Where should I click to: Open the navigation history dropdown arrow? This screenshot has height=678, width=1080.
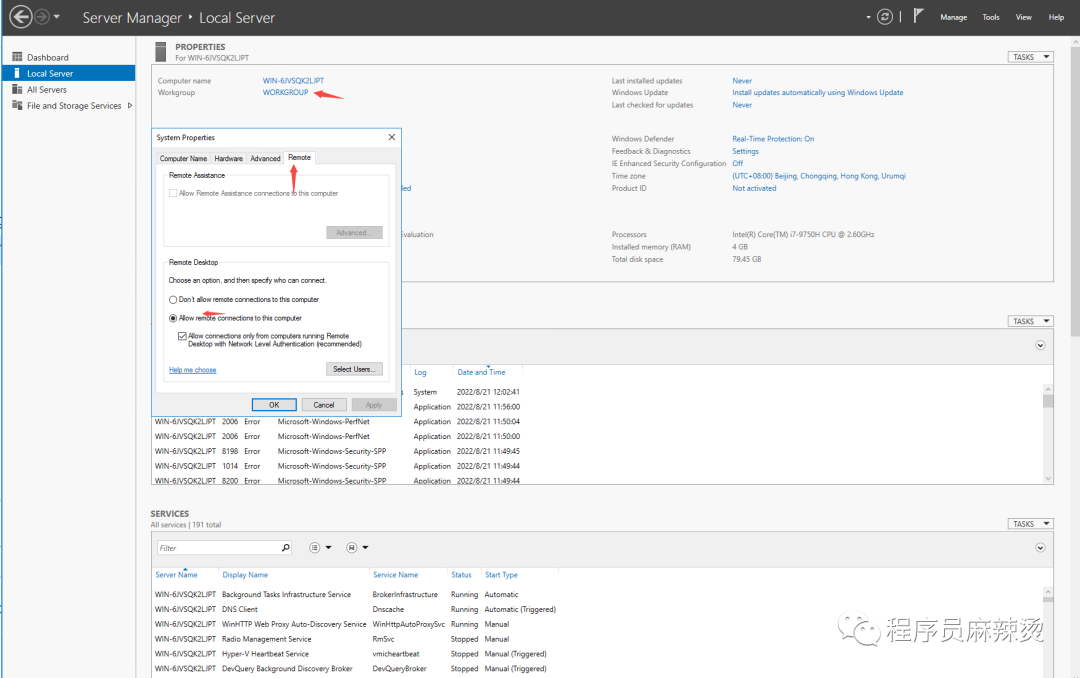[56, 17]
